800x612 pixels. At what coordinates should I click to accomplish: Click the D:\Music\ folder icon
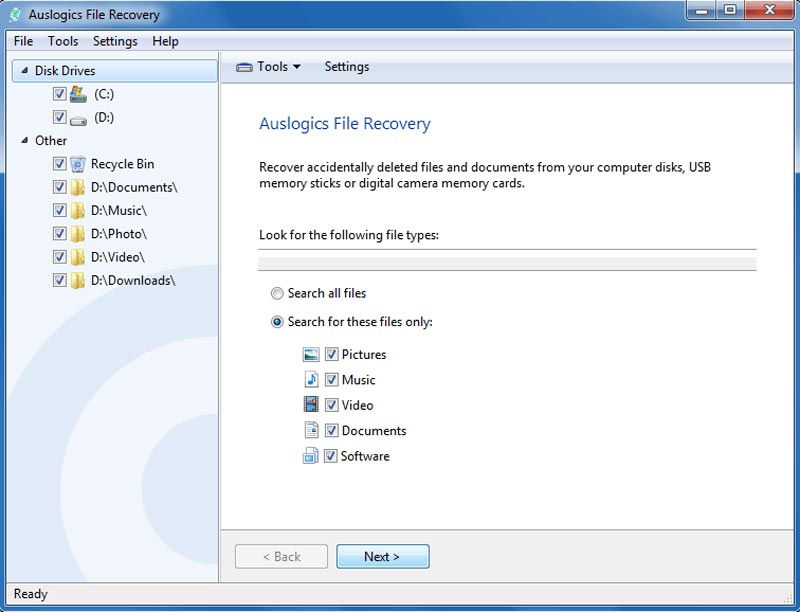coord(78,211)
